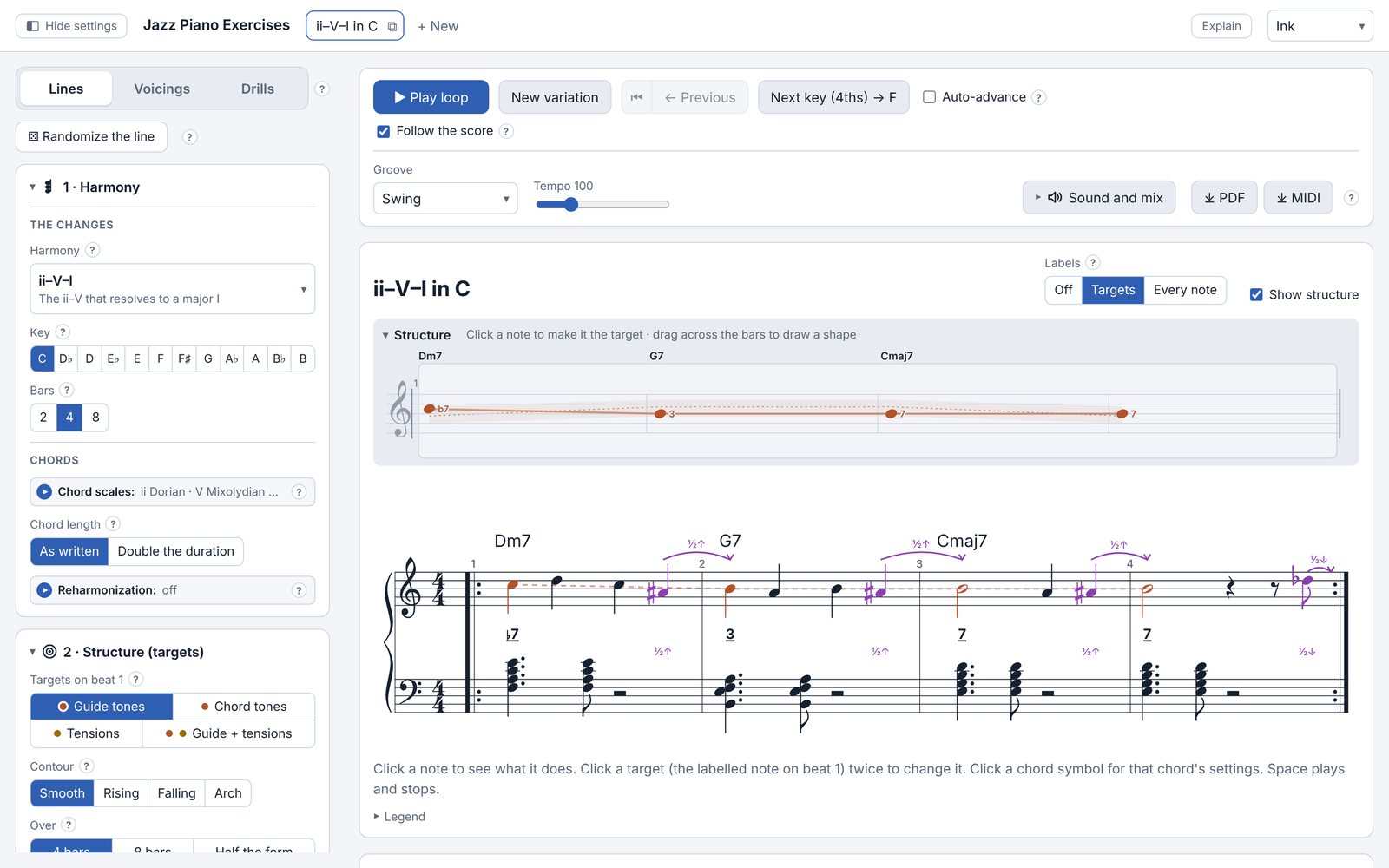Uncheck Follow the score

pos(383,131)
